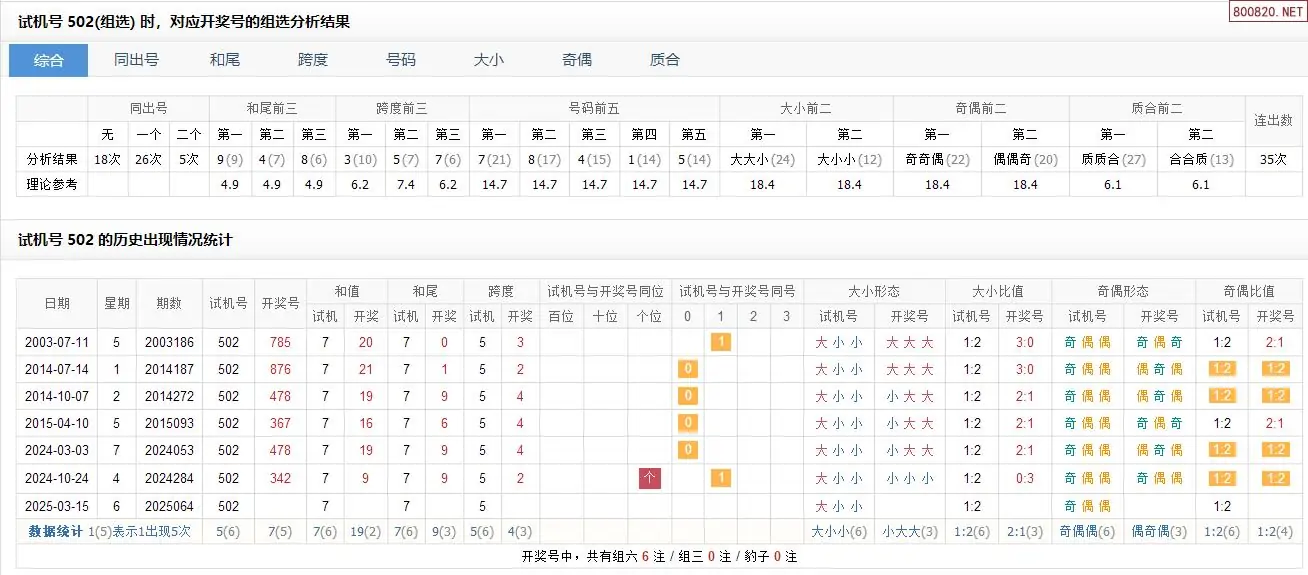Select the 和尾 analysis tab
The image size is (1308, 575).
pyautogui.click(x=225, y=60)
